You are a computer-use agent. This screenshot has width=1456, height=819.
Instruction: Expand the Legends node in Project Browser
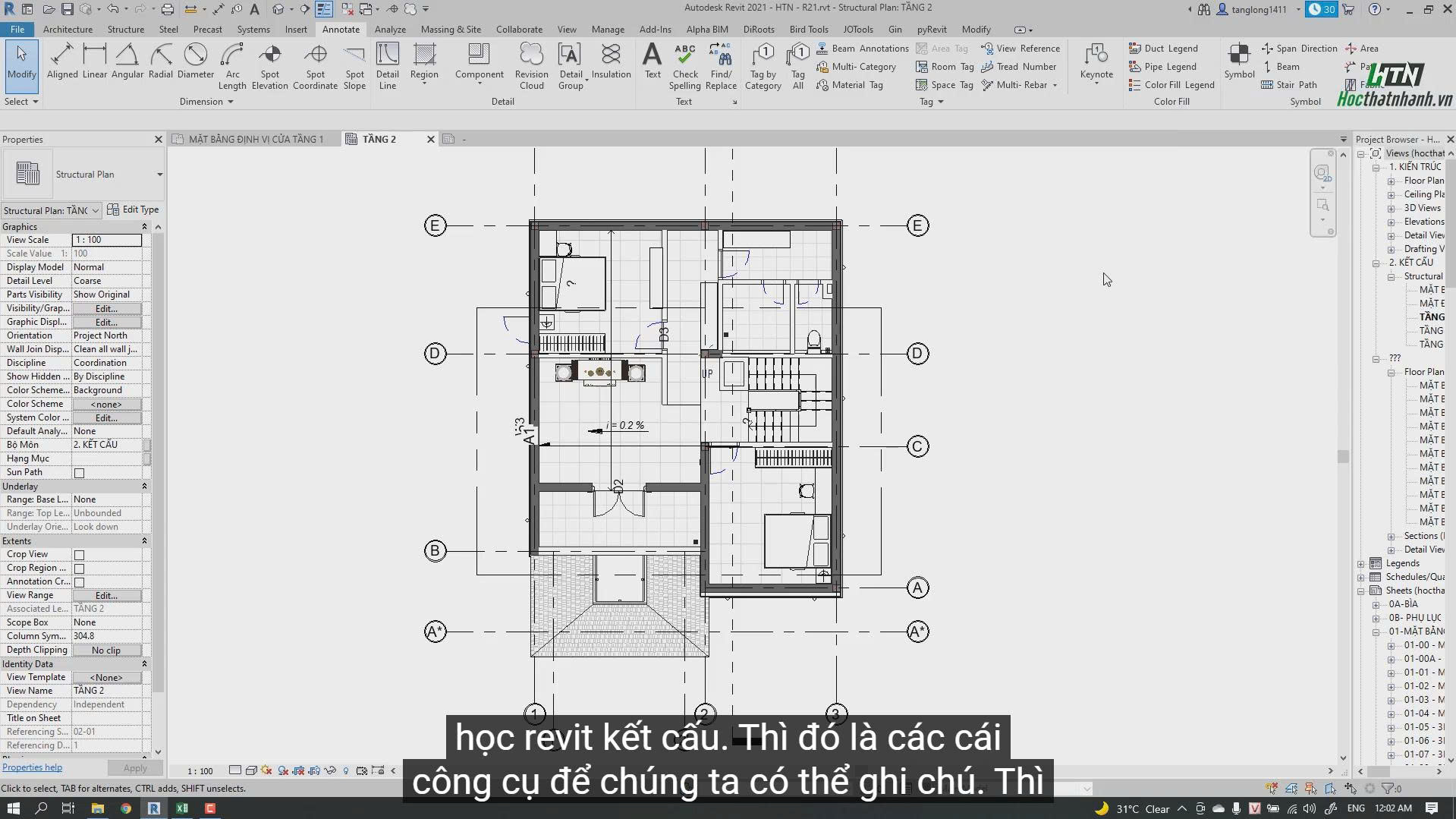(1361, 564)
